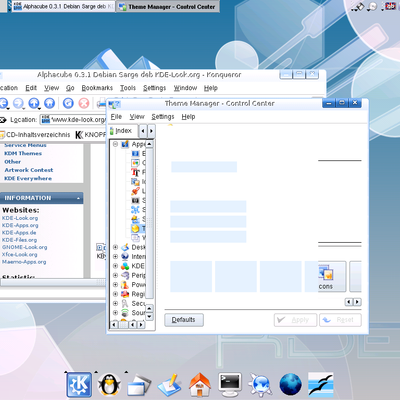Expand the Security tree branch

[115, 303]
